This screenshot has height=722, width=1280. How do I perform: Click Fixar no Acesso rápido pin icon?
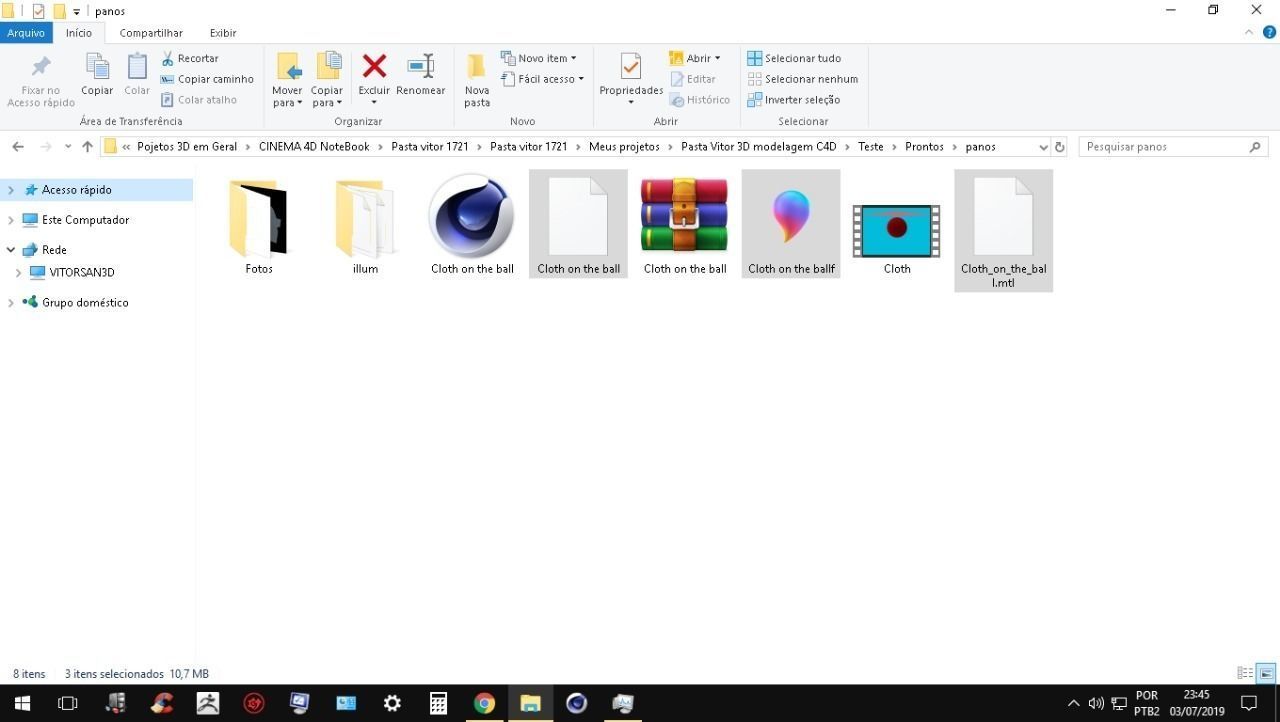(x=41, y=68)
